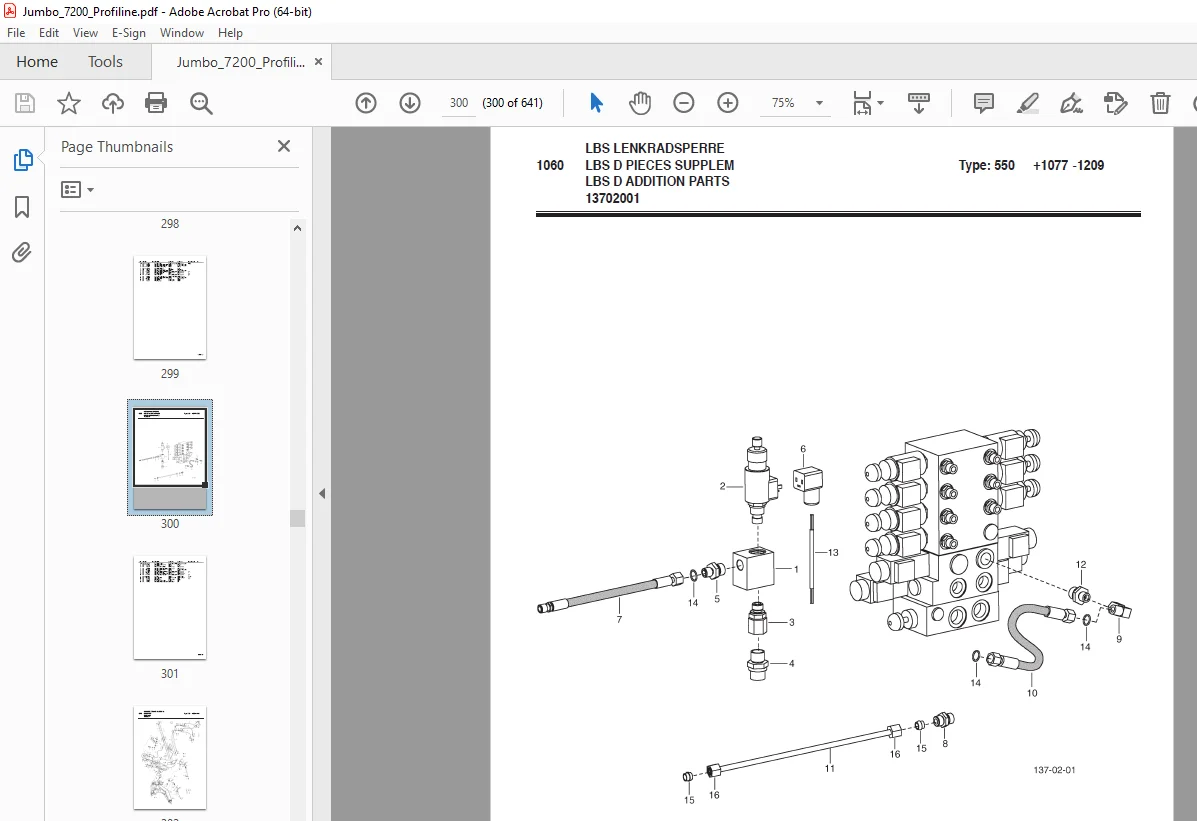Click the stamp tool icon
The image size is (1197, 821).
pyautogui.click(x=1115, y=103)
